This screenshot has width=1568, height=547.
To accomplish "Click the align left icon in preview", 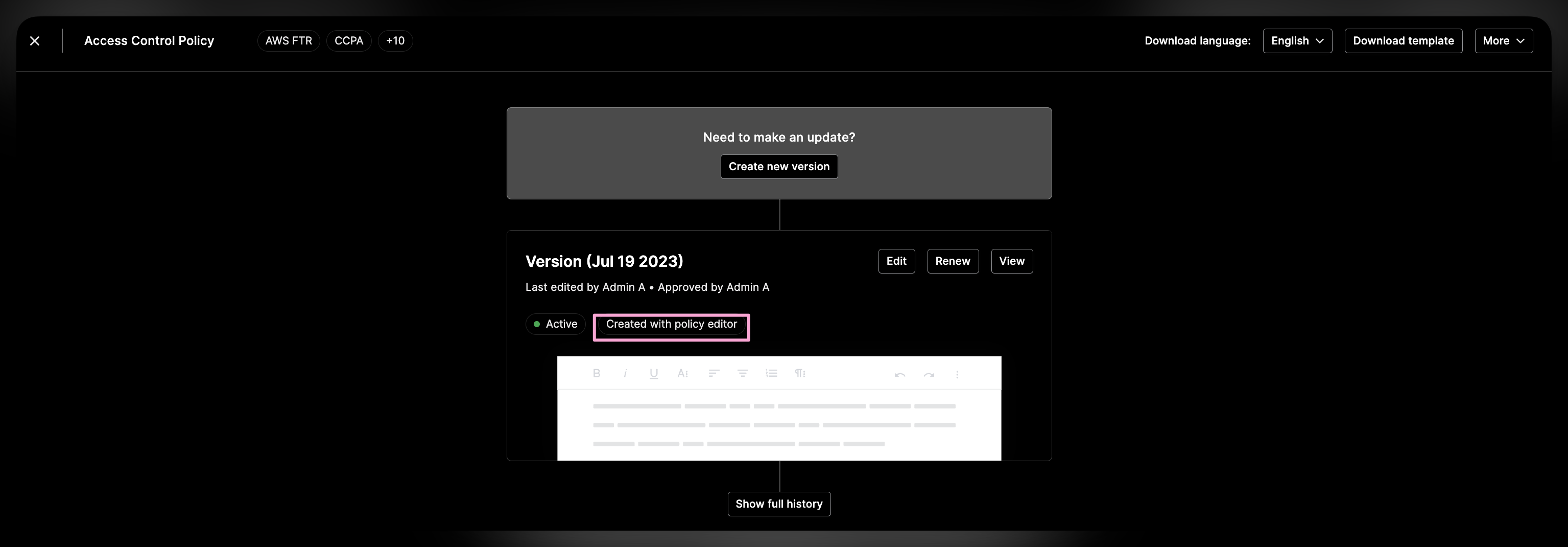I will coord(714,373).
